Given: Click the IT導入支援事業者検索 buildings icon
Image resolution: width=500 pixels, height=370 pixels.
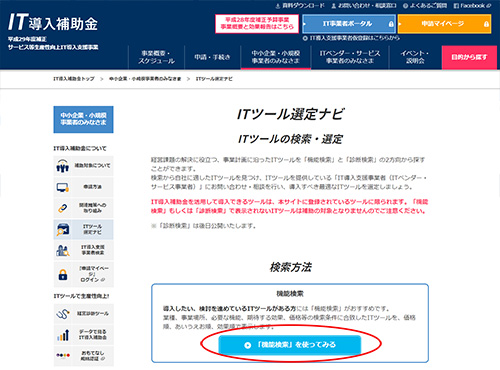Looking at the screenshot, I should [x=63, y=251].
